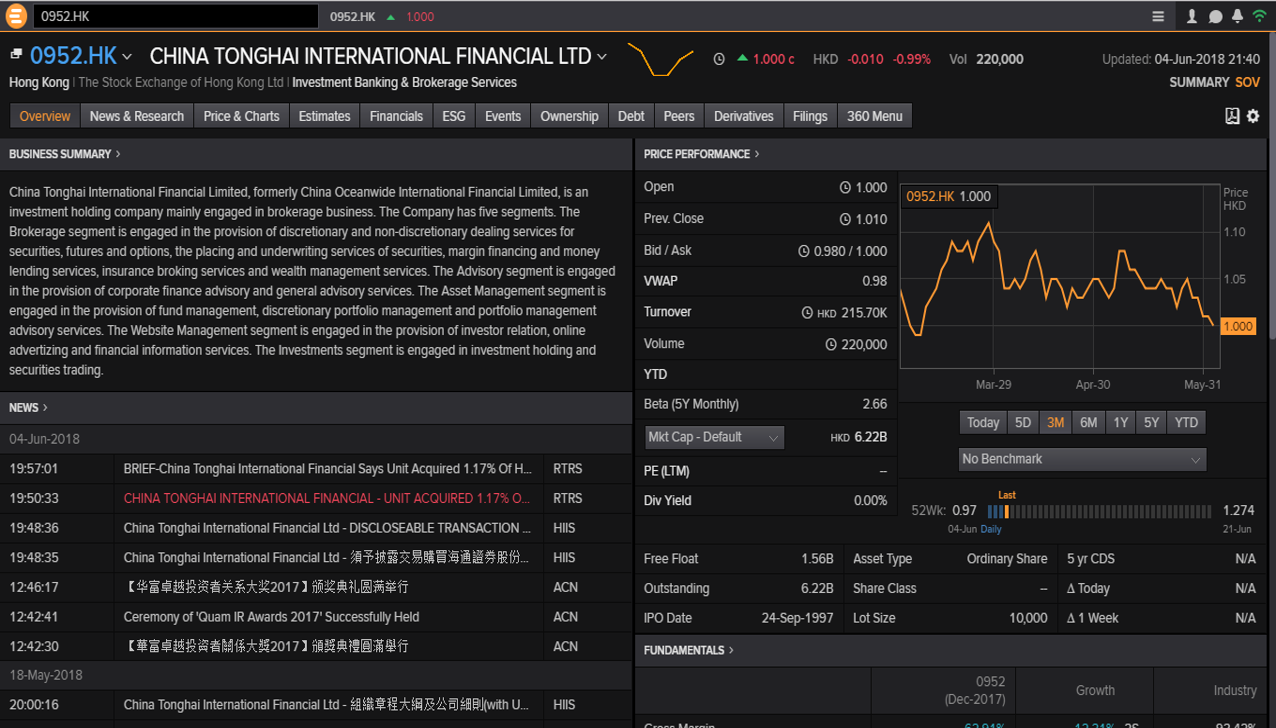Click the clock icon in Volume row

pos(831,344)
